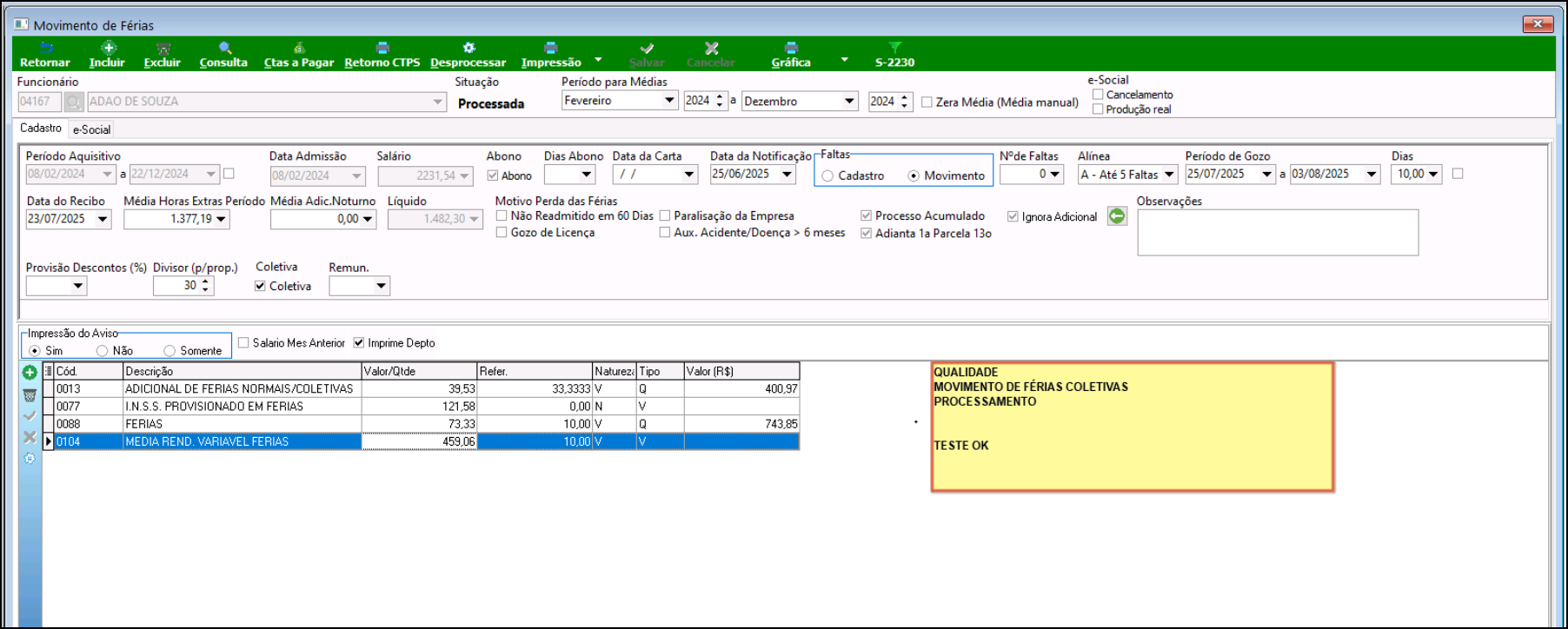This screenshot has height=629, width=1568.
Task: Select the Somente aviso radio button
Action: click(x=169, y=351)
